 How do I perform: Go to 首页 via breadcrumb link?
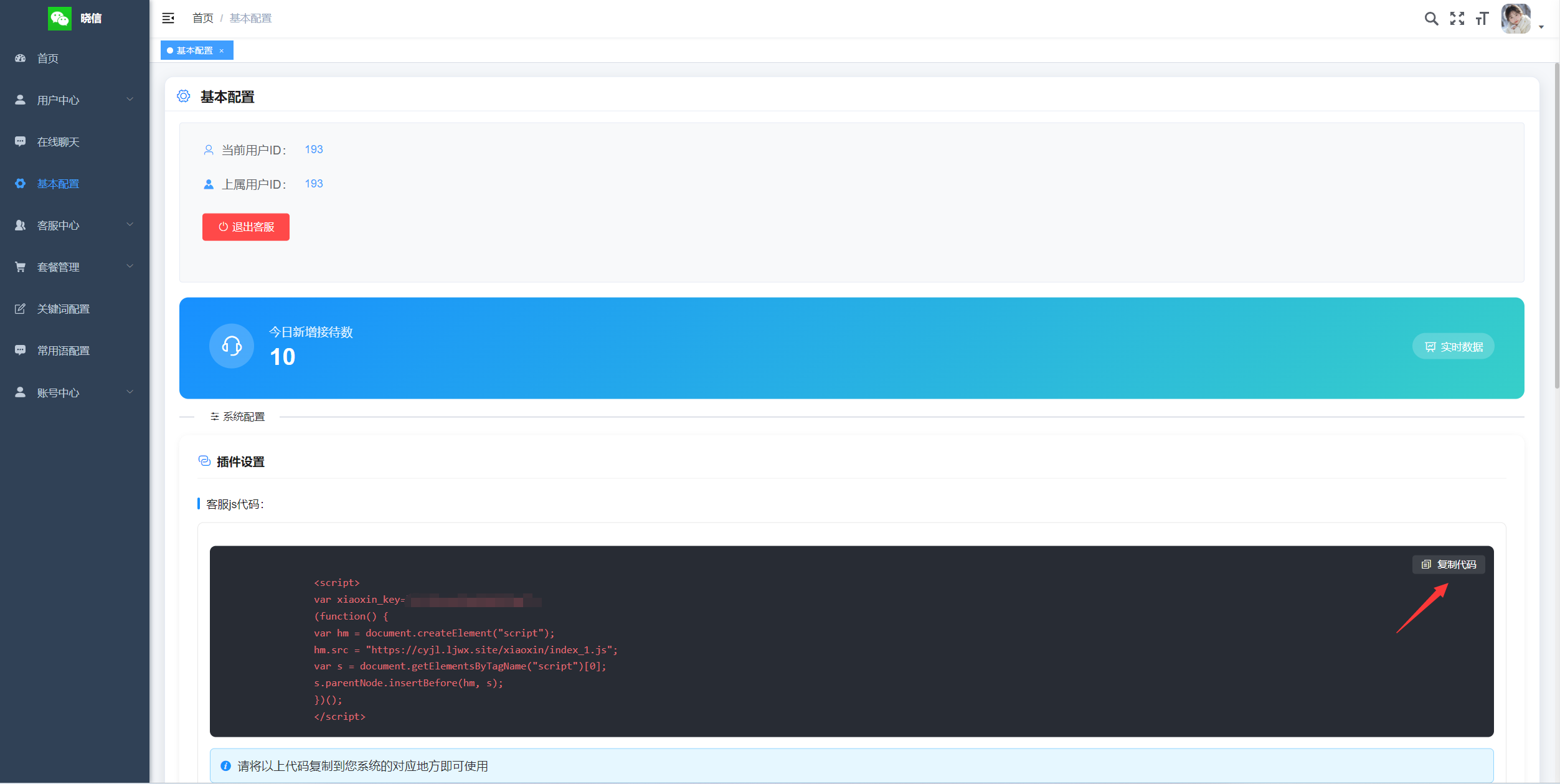[x=203, y=18]
